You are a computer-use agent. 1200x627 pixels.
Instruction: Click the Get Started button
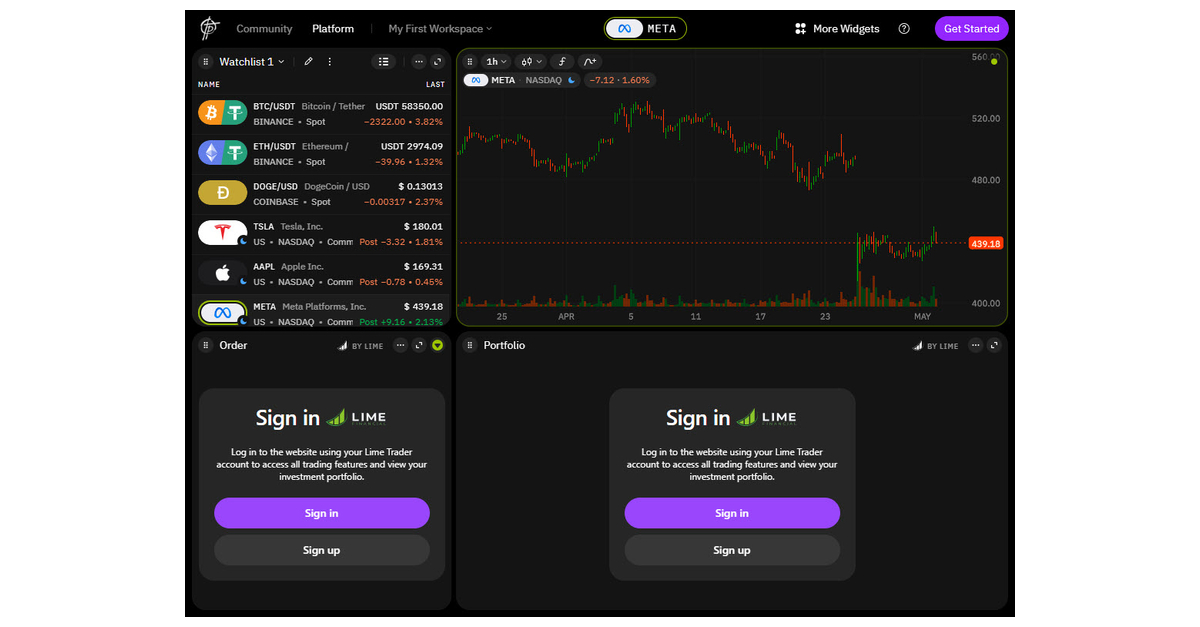pyautogui.click(x=971, y=28)
